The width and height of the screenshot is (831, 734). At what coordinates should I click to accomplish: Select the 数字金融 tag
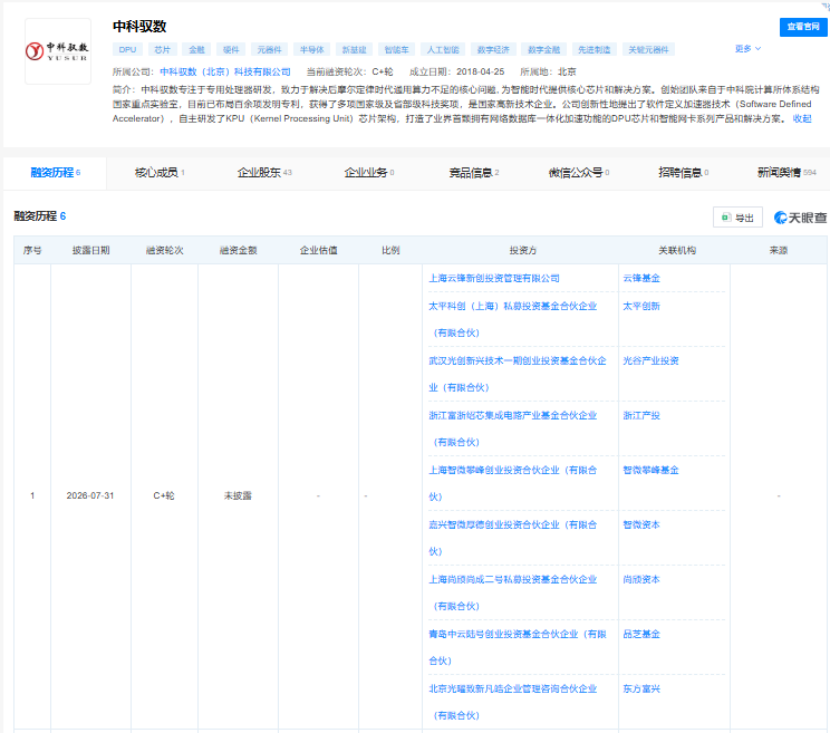click(x=544, y=50)
